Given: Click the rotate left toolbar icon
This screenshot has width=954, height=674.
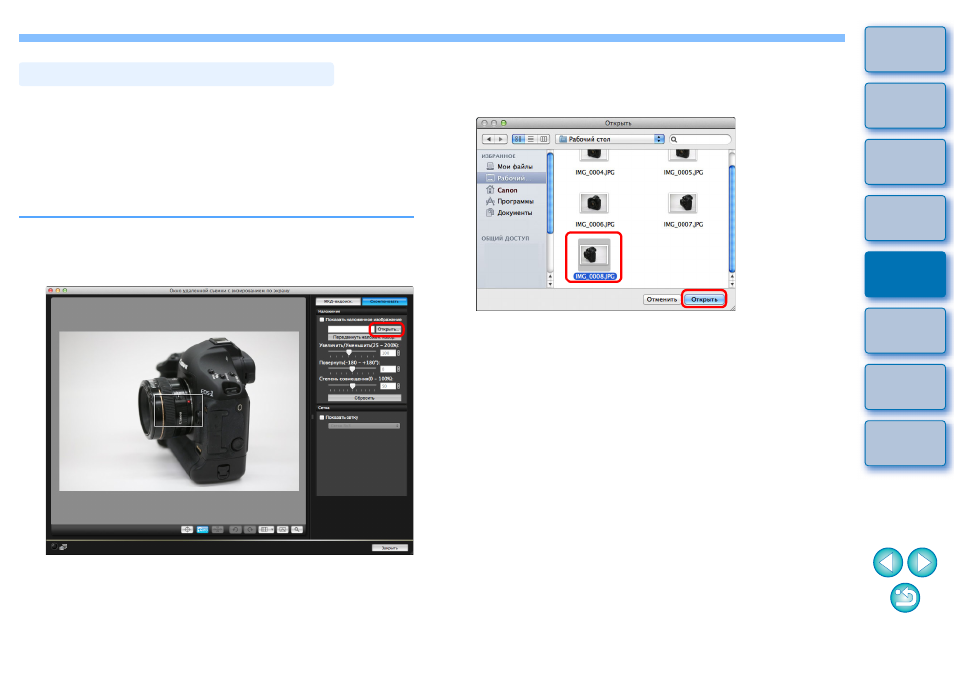Looking at the screenshot, I should coord(235,530).
